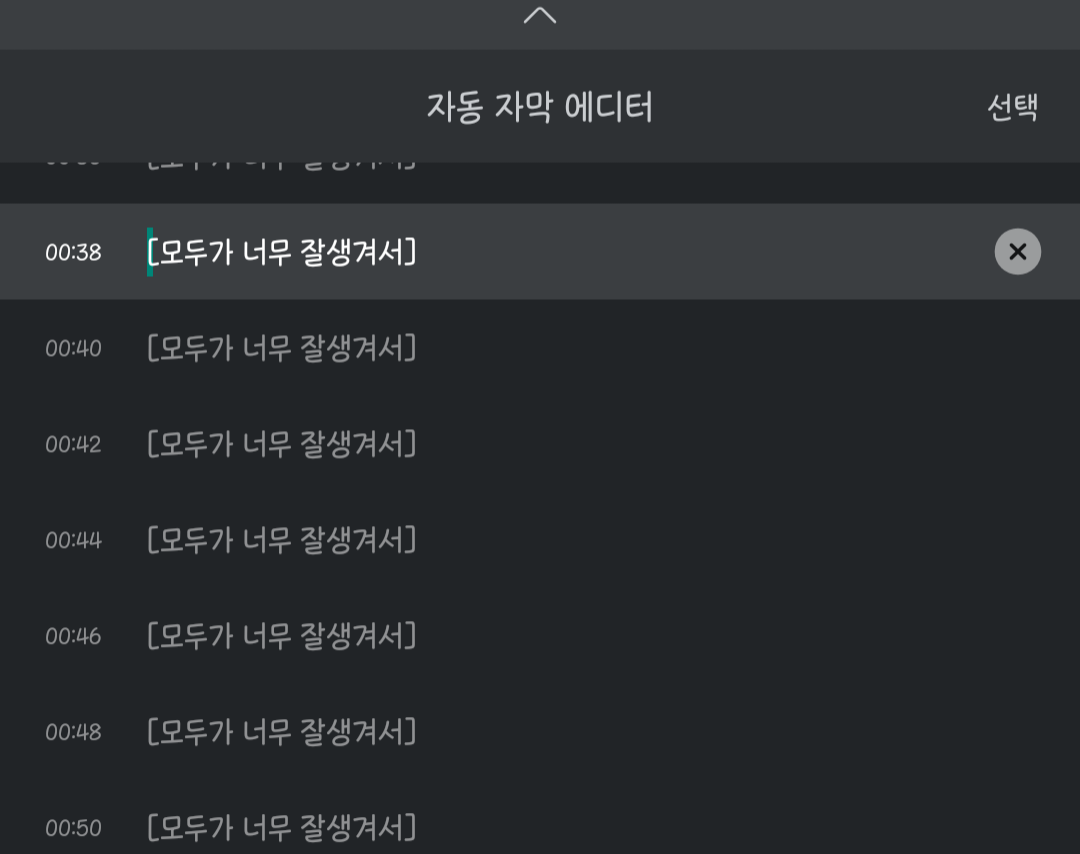Screen dimensions: 1080x854
Task: Select the subtitle line at 00:42
Action: coord(282,444)
